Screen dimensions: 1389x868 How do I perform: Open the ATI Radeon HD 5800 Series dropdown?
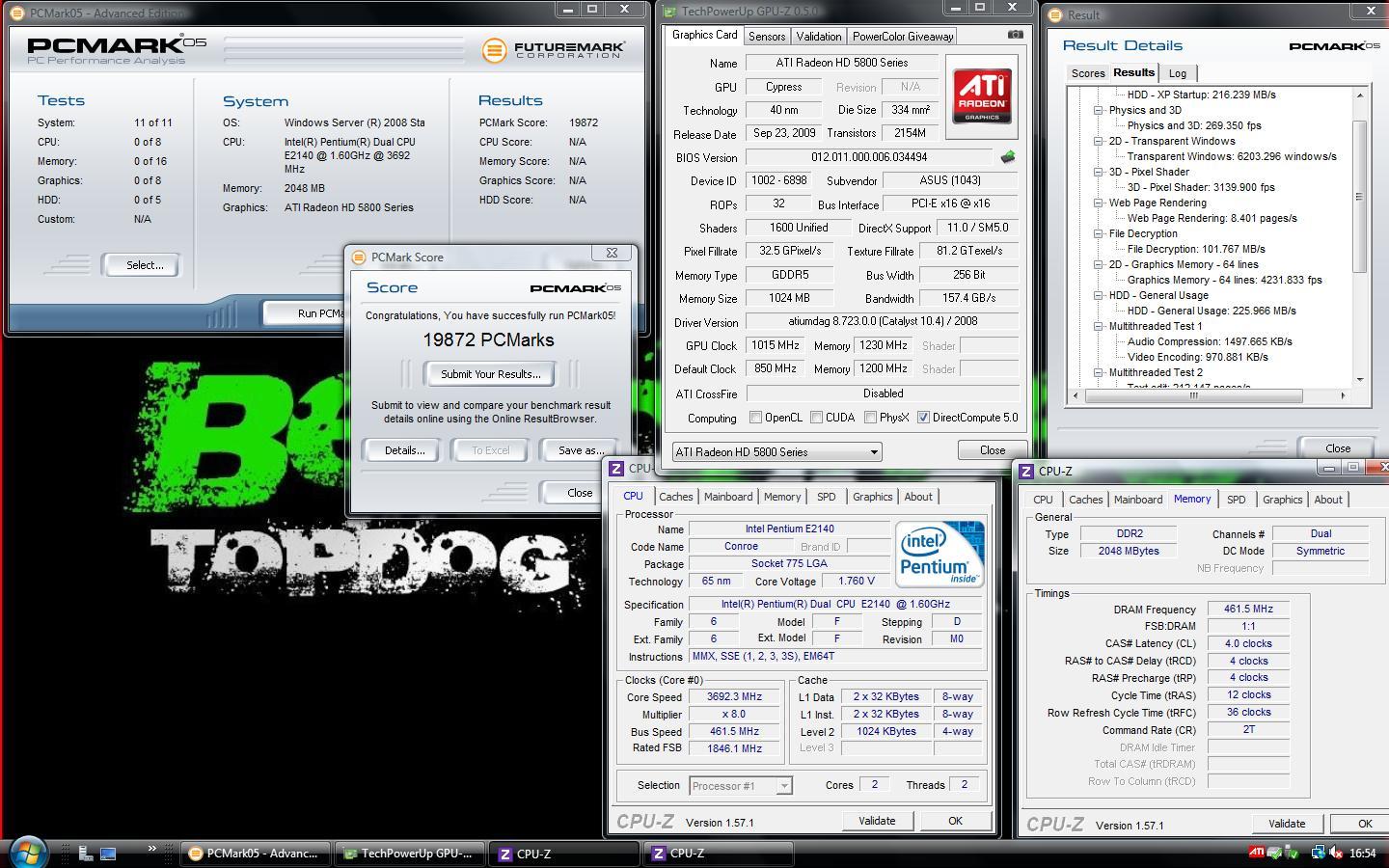click(776, 451)
